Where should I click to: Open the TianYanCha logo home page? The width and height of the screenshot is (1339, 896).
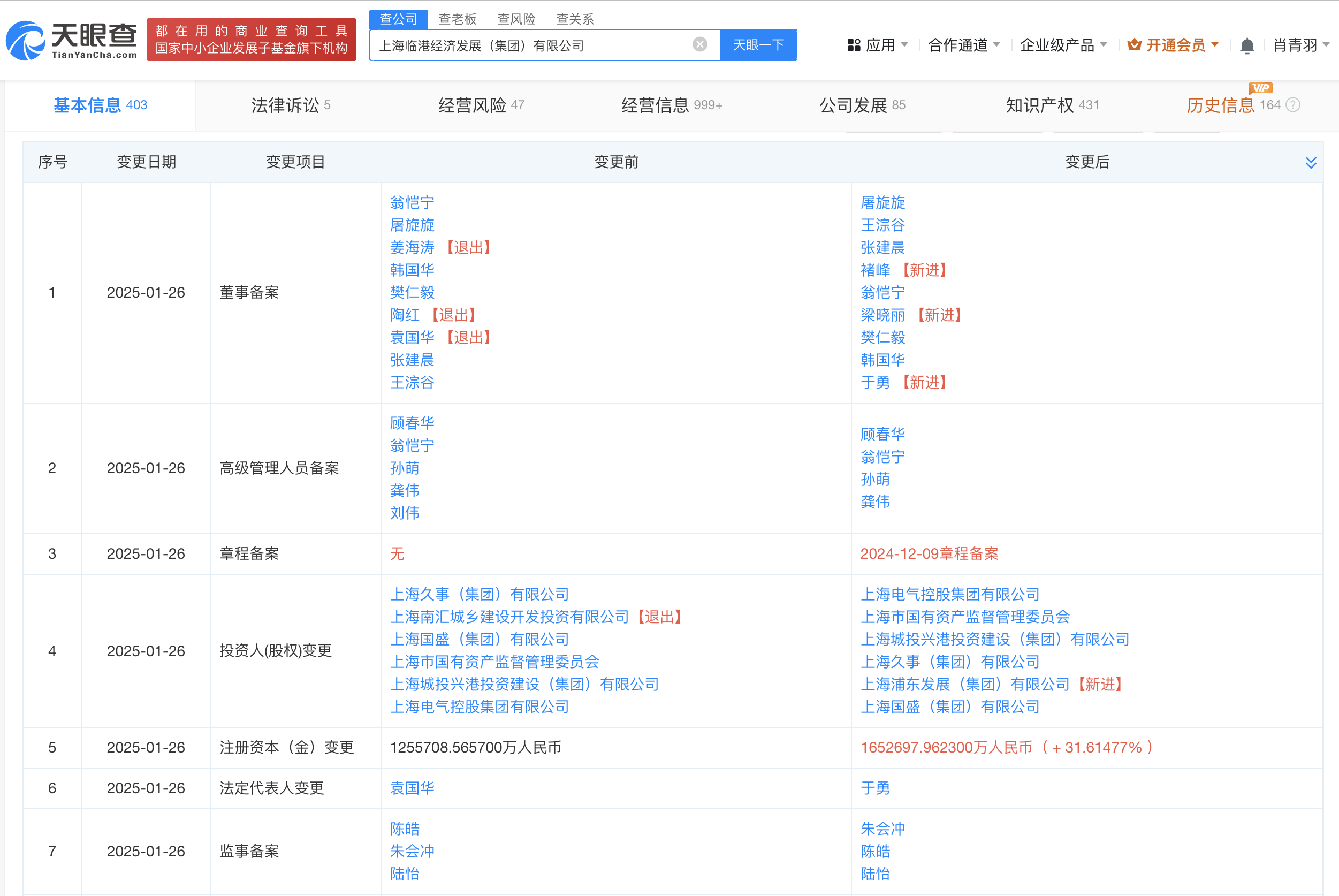[x=71, y=40]
